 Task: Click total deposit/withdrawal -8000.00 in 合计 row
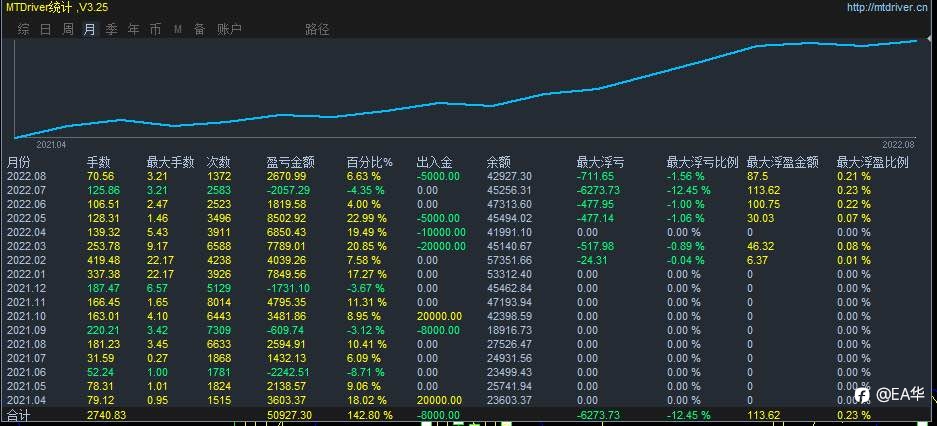click(x=438, y=415)
